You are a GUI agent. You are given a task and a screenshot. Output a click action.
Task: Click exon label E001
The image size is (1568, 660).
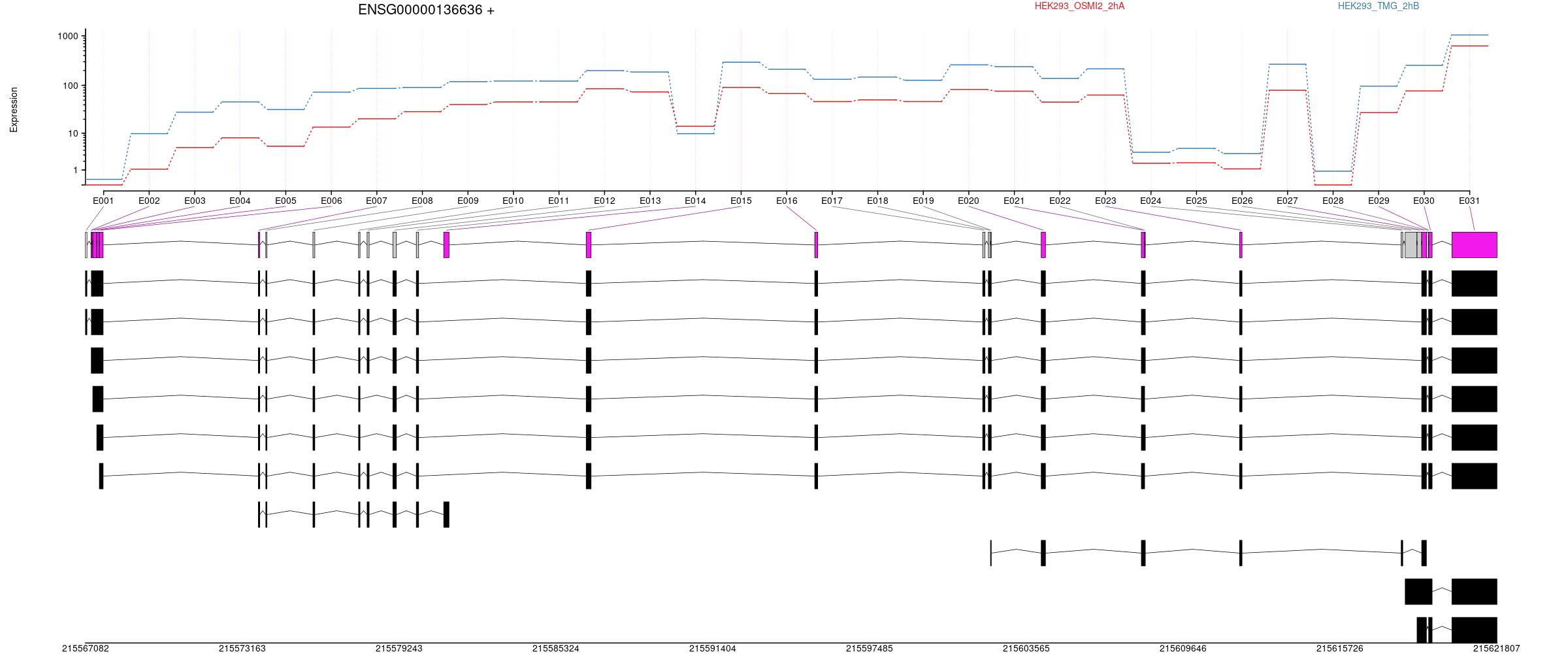[x=103, y=201]
